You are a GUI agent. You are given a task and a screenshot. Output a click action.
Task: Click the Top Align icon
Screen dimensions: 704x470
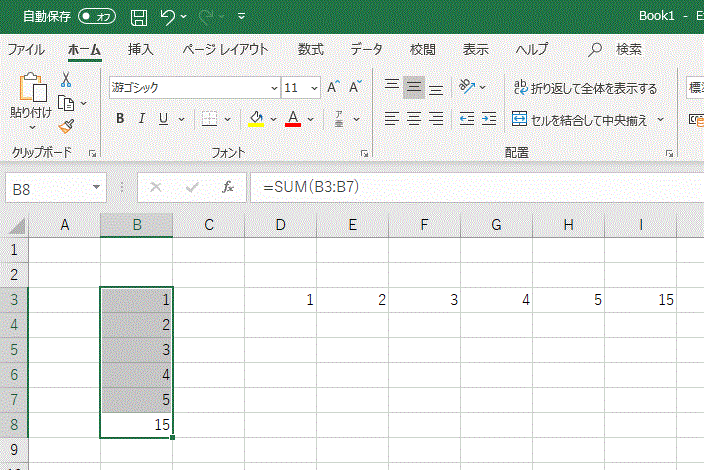(x=392, y=88)
